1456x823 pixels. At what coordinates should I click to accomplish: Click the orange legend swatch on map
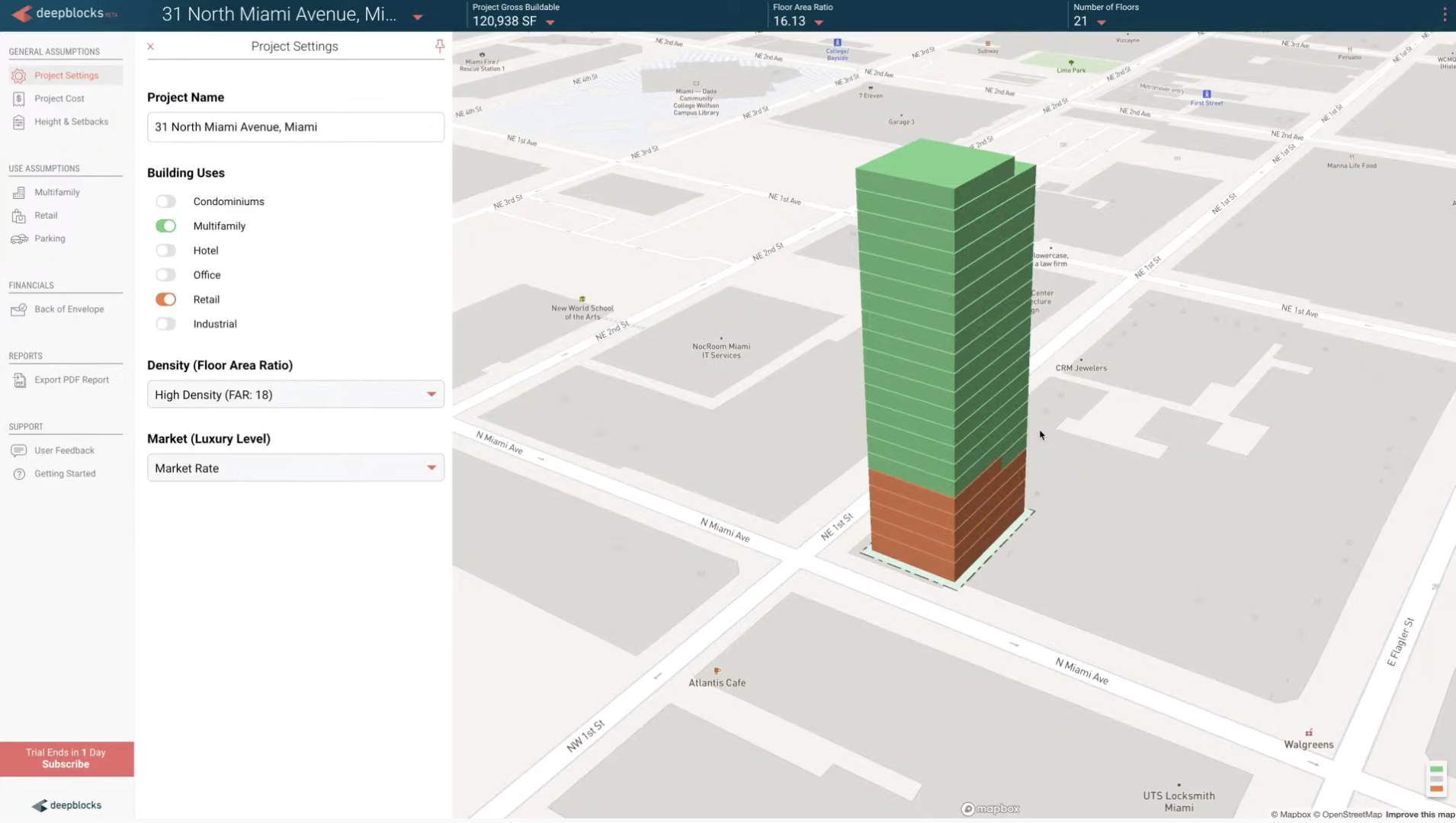pos(1436,789)
